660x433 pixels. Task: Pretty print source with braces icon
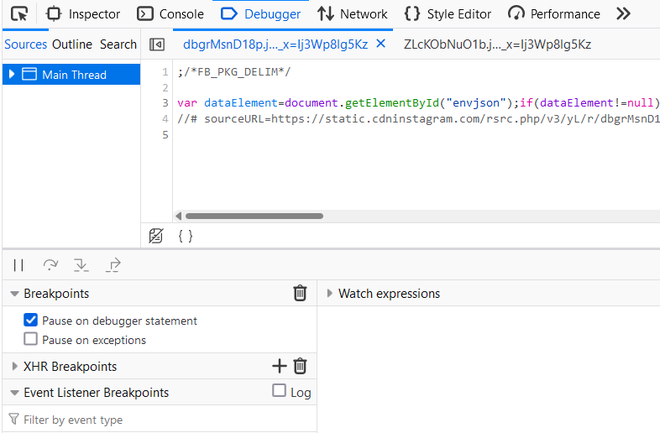pos(185,236)
